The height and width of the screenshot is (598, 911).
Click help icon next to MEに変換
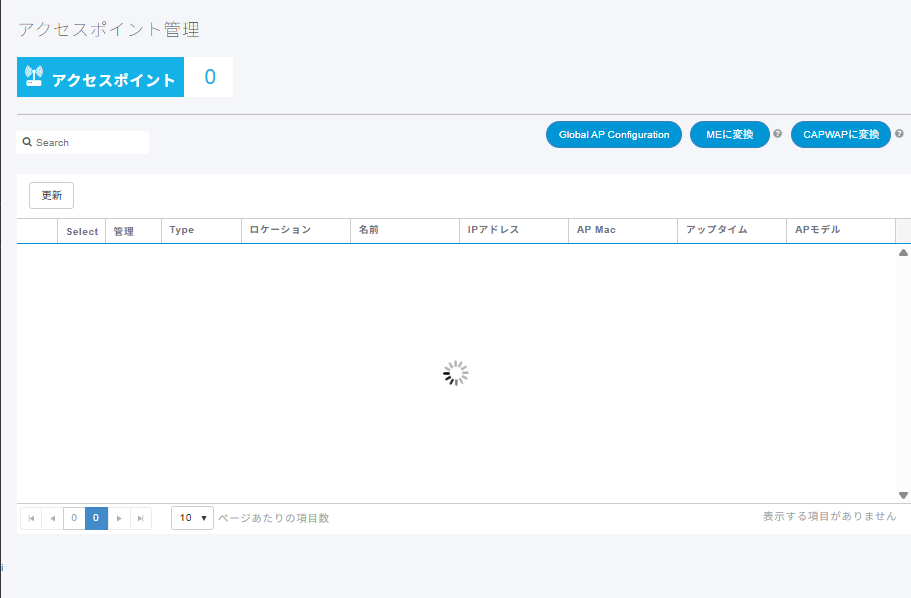[777, 134]
